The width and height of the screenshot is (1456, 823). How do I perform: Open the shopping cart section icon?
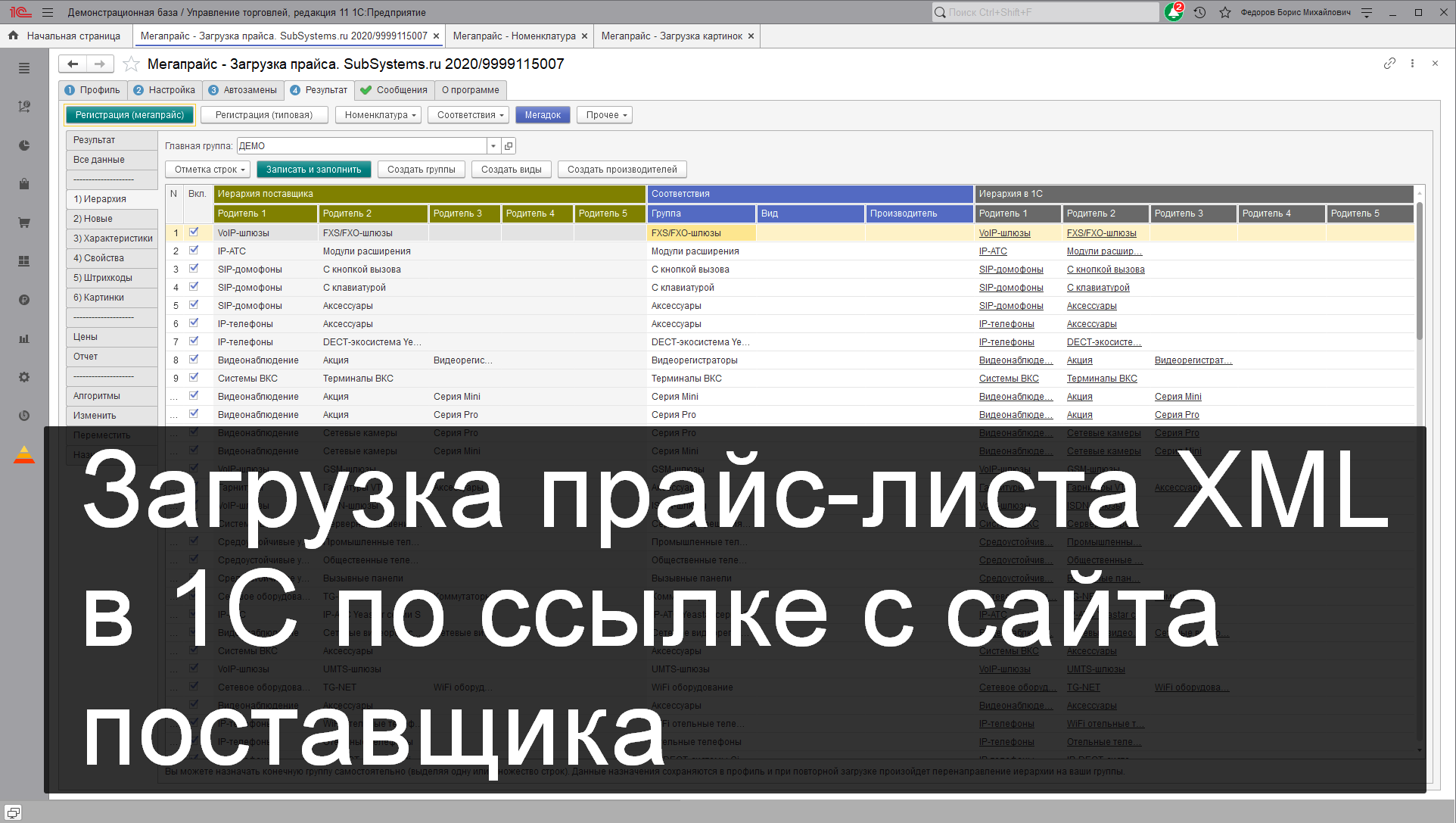point(23,223)
